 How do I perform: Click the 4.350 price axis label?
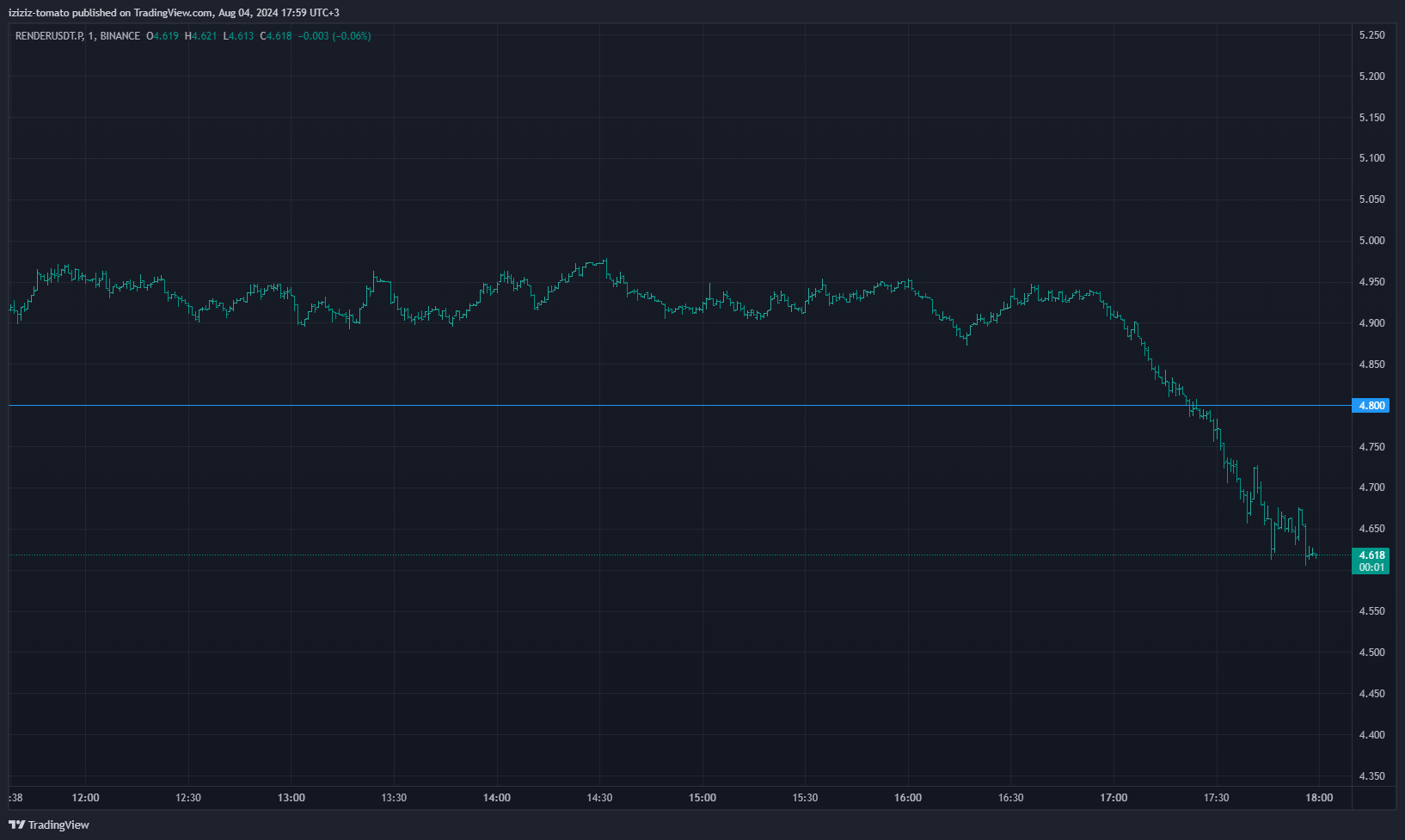tap(1371, 776)
